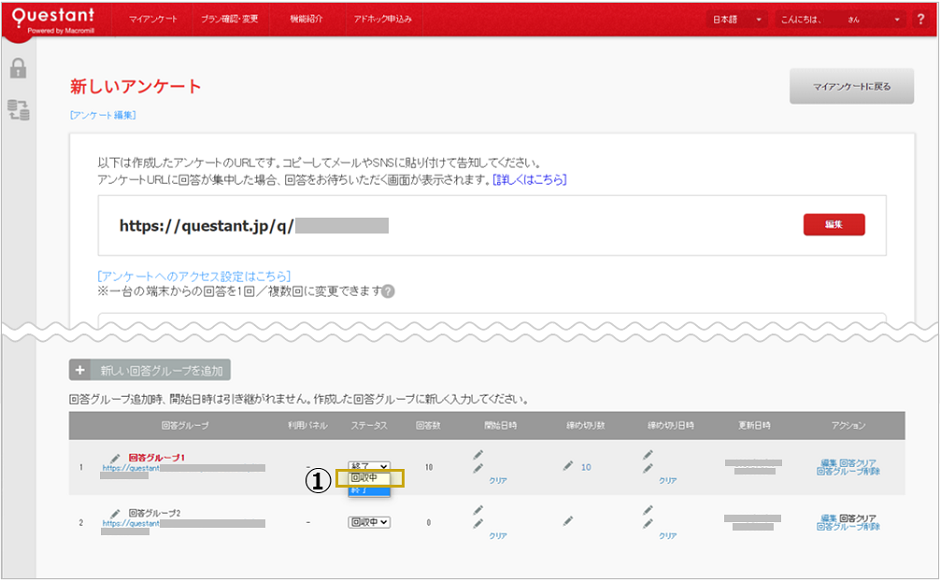This screenshot has height=581, width=940.
Task: Open the https://questant link under 回答グループ1
Action: click(x=131, y=468)
